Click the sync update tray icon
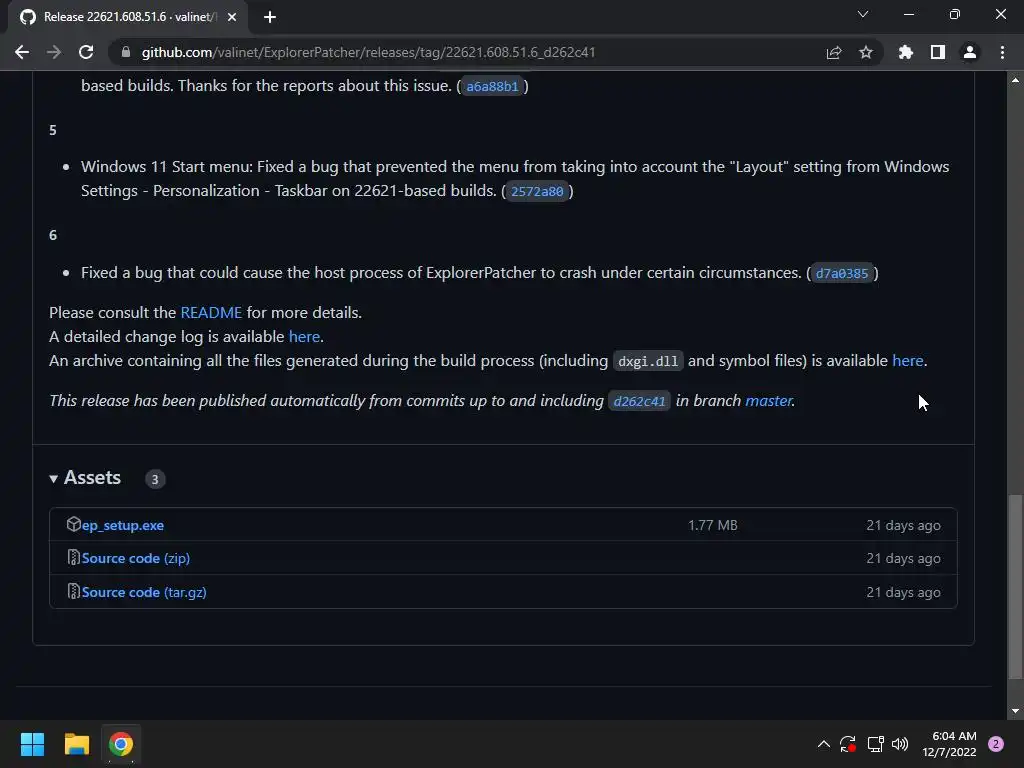 [x=848, y=744]
